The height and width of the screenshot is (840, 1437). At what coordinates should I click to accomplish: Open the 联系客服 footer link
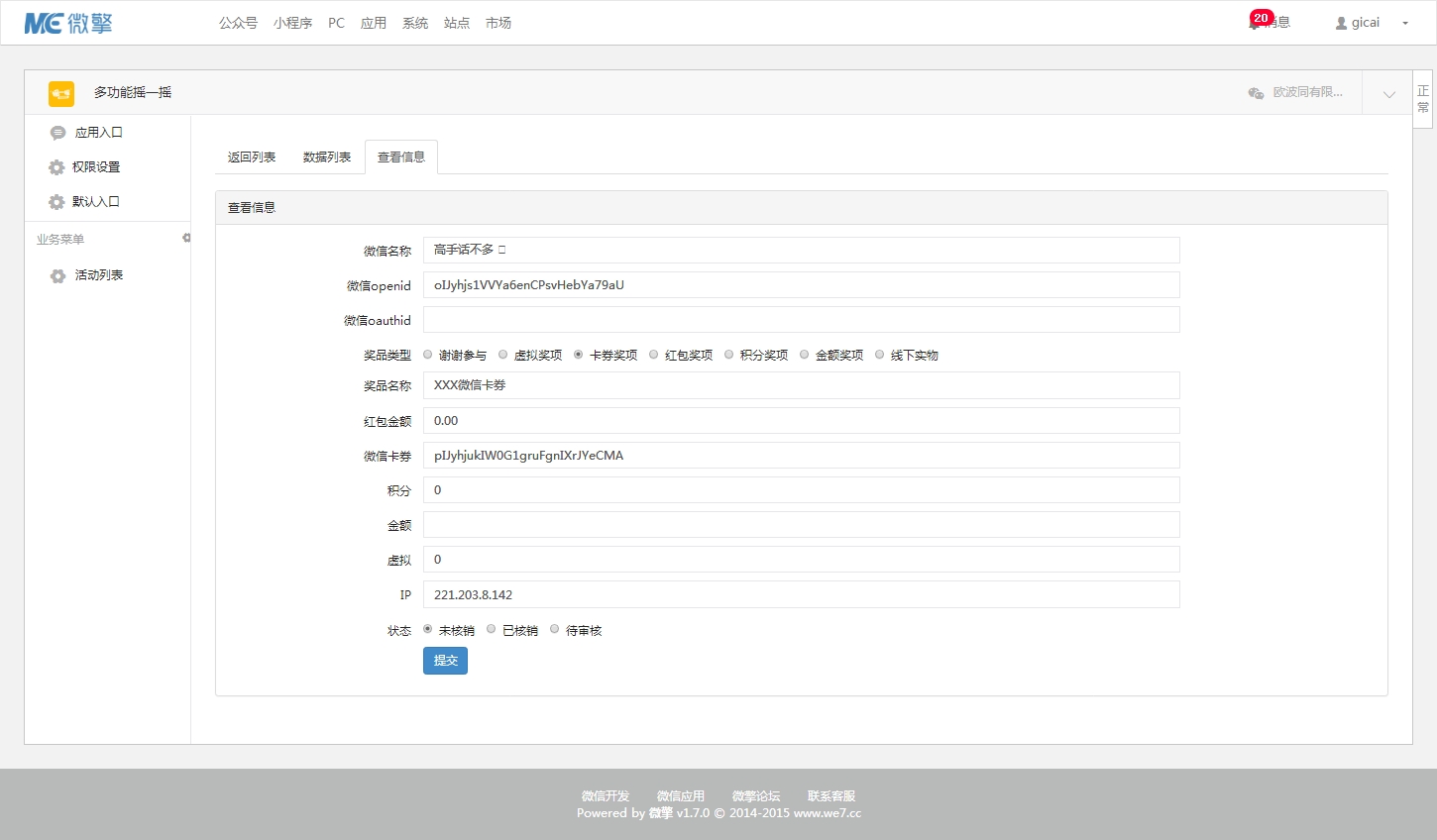pos(831,796)
